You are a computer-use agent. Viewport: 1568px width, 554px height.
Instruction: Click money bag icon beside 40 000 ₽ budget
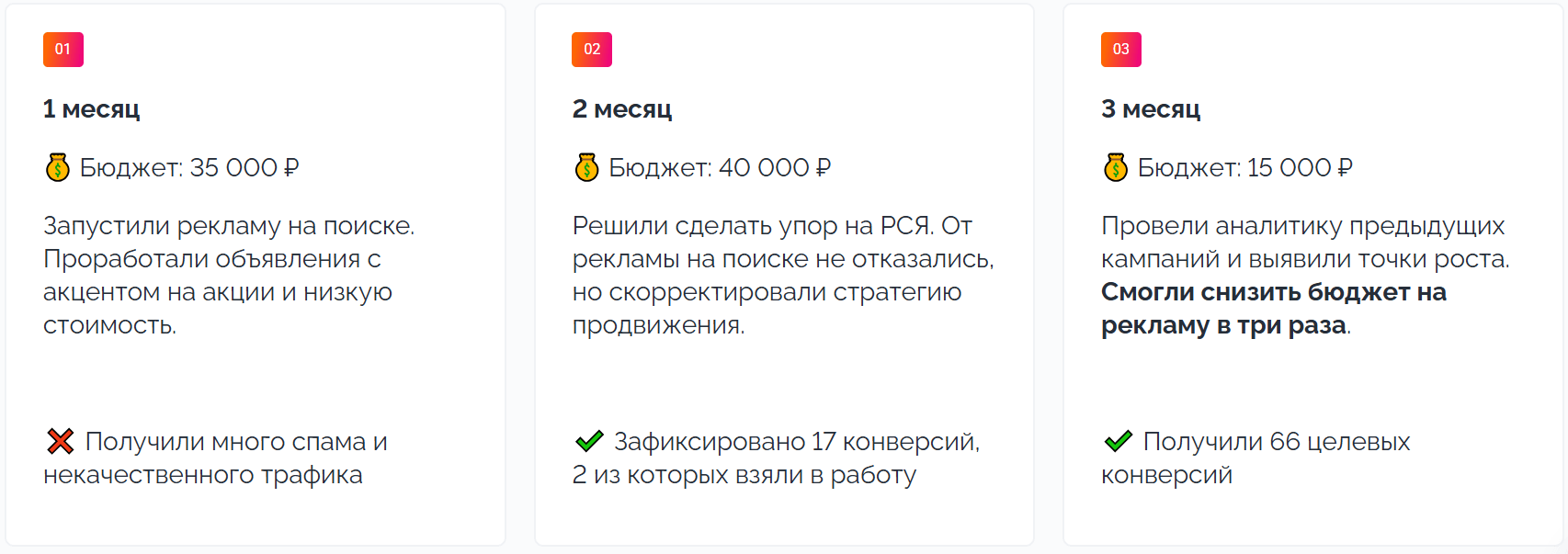tap(586, 167)
